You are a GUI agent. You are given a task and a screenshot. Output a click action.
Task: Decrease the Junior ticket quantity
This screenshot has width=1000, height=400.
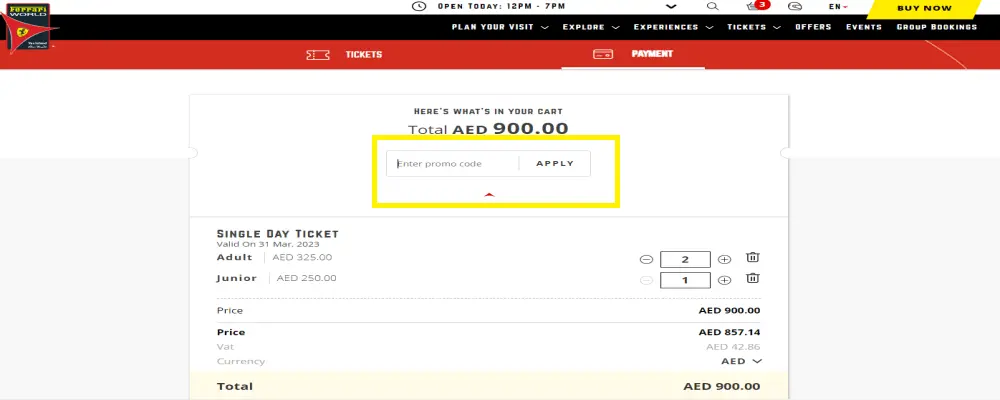pyautogui.click(x=646, y=280)
